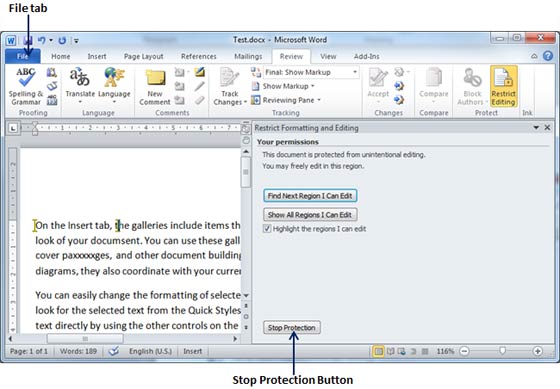Switch to the Mailings tab
The image size is (560, 389).
(x=248, y=56)
